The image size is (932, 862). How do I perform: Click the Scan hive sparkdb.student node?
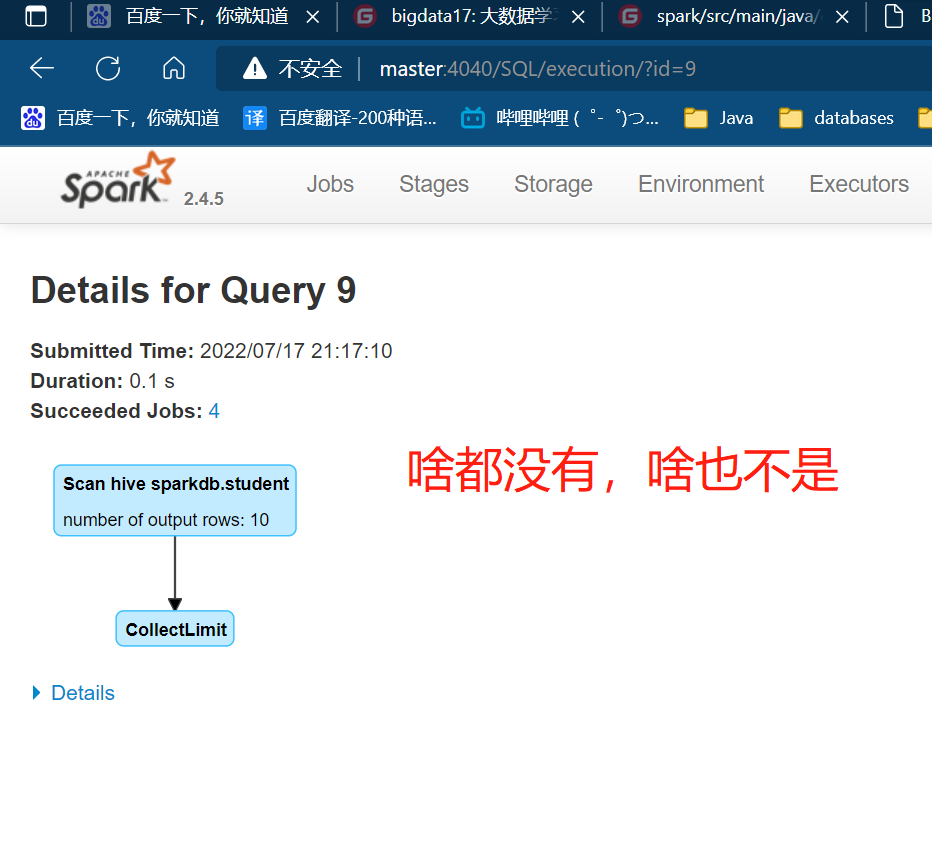coord(175,501)
